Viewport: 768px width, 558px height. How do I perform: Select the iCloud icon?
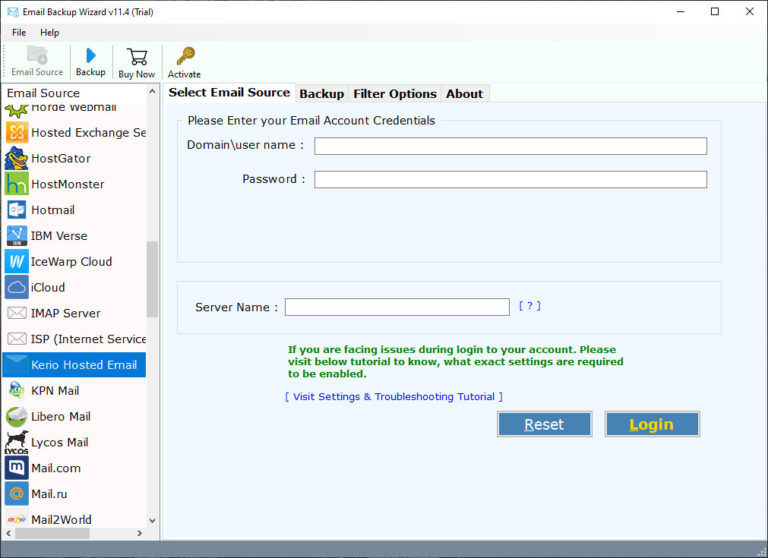tap(17, 287)
